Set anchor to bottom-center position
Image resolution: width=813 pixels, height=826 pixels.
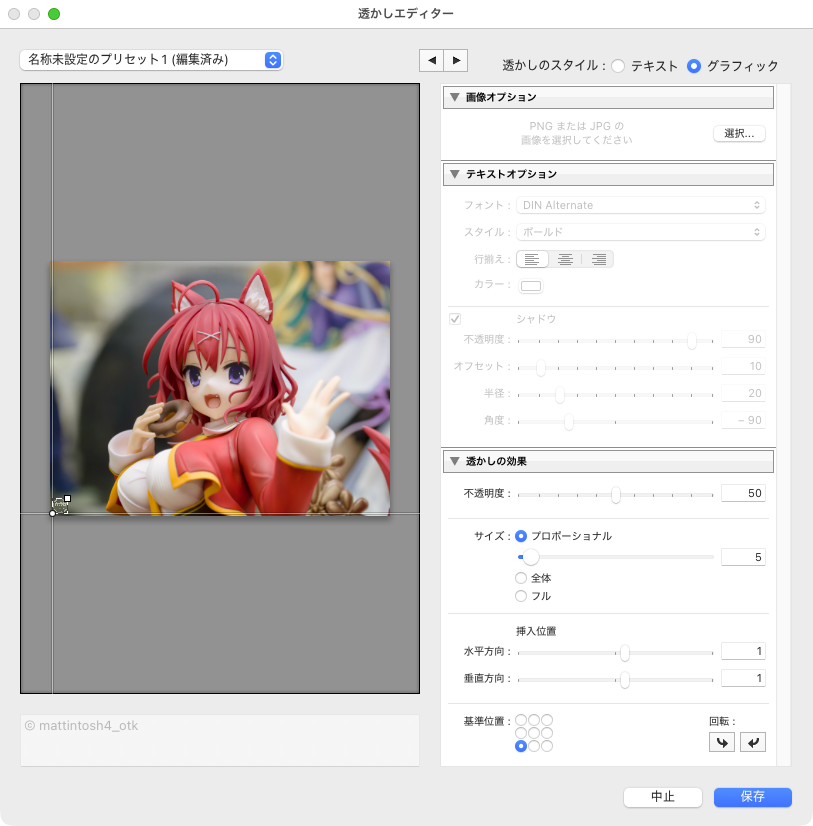pyautogui.click(x=534, y=746)
